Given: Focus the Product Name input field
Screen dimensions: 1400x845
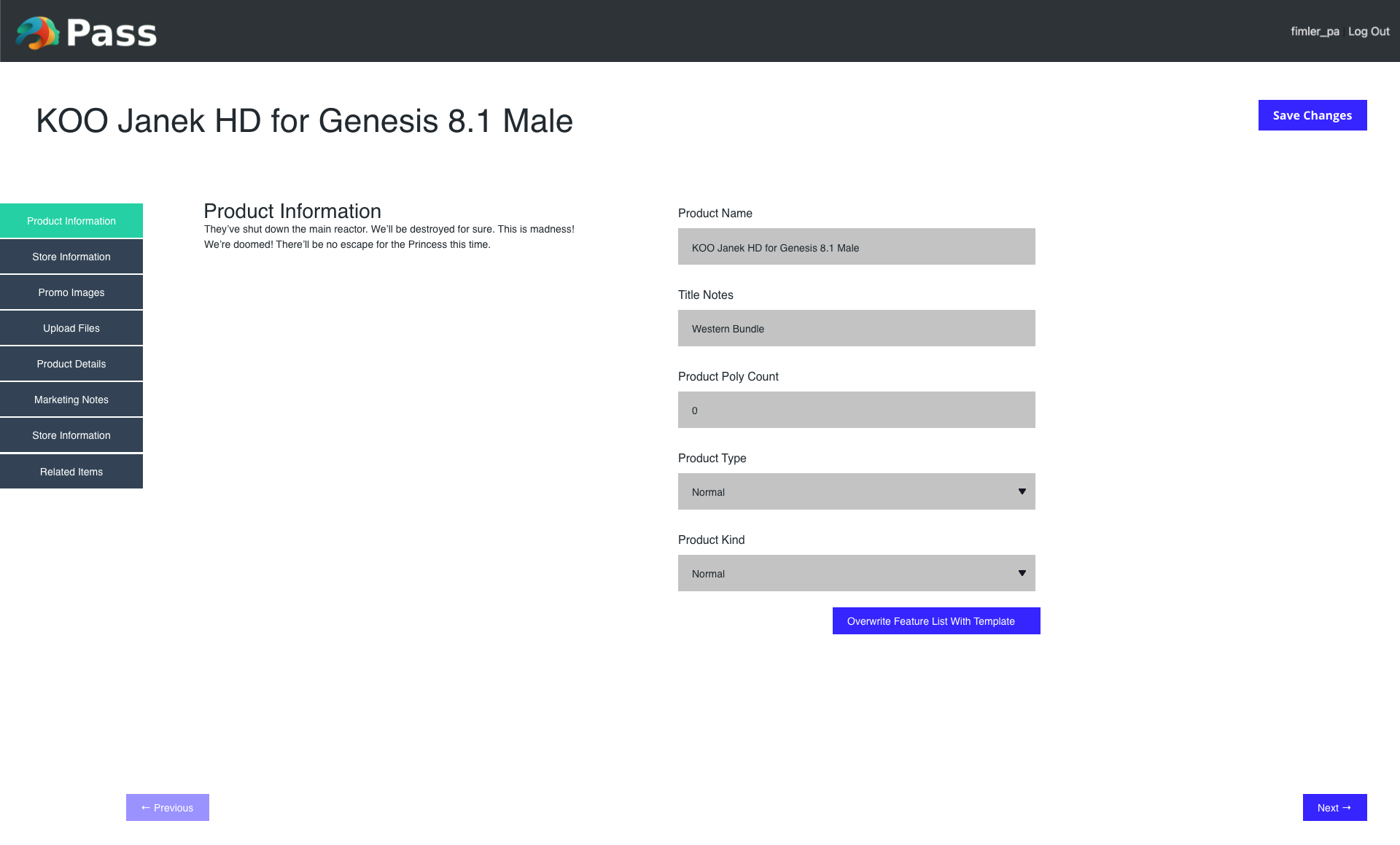Looking at the screenshot, I should pyautogui.click(x=857, y=246).
